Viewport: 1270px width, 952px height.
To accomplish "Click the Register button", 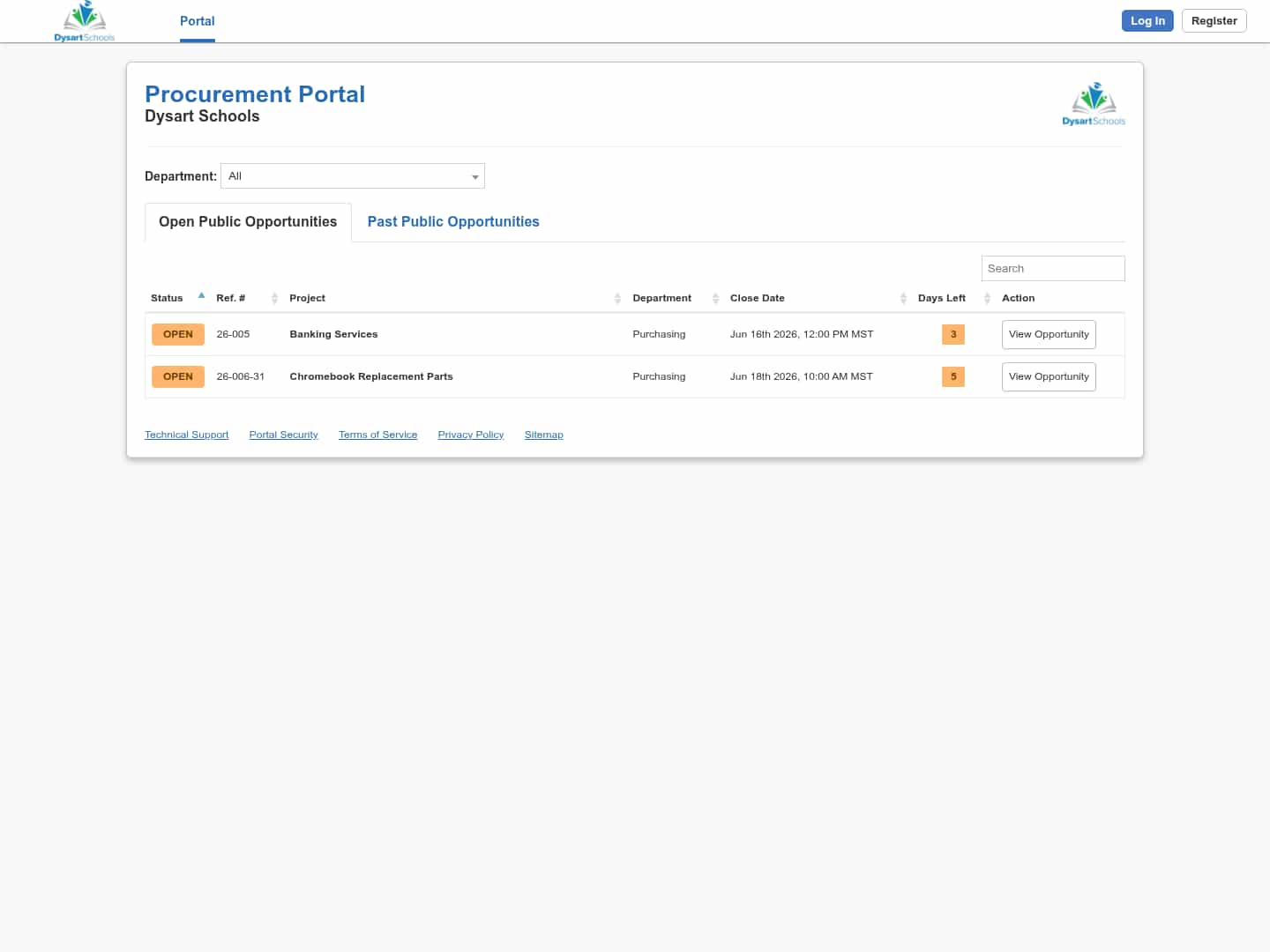I will tap(1214, 21).
